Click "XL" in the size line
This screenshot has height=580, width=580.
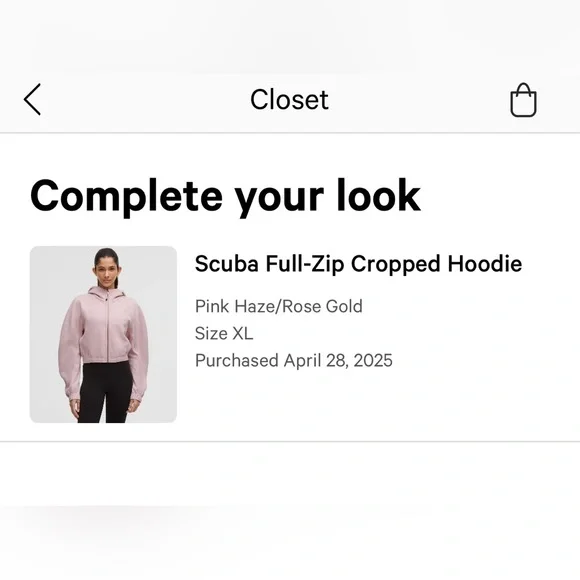click(243, 333)
